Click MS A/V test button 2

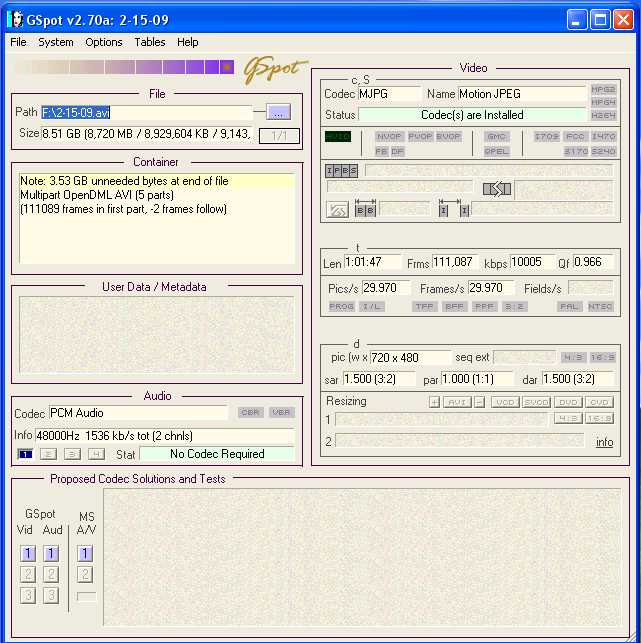85,575
